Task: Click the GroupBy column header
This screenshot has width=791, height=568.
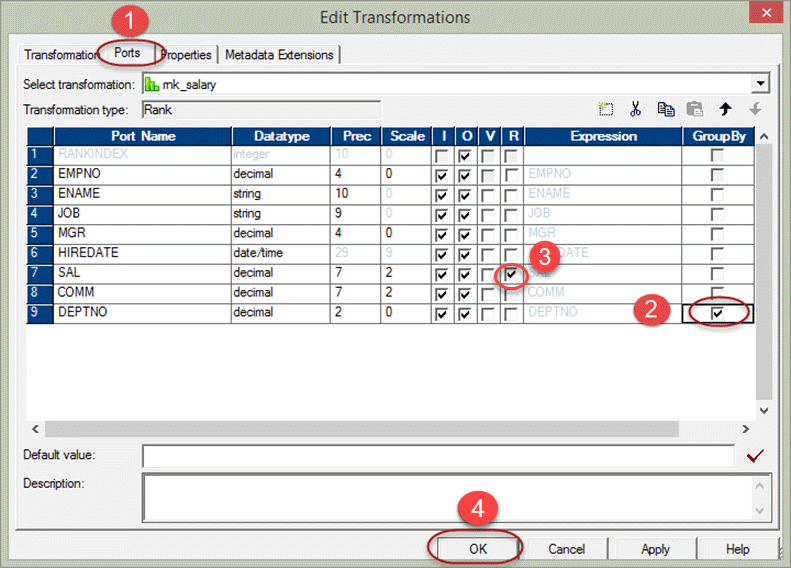Action: point(718,136)
